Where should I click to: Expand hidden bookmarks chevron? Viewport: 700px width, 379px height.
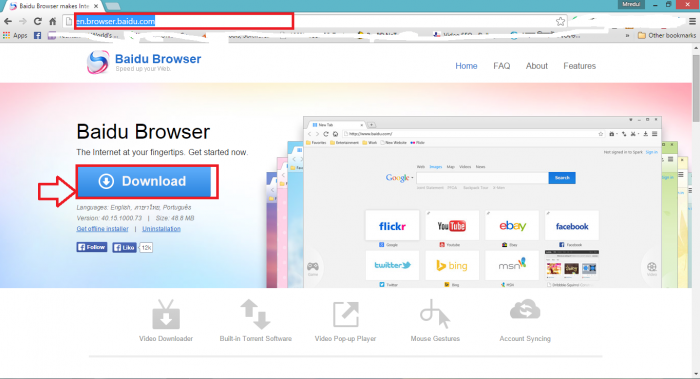coord(627,35)
